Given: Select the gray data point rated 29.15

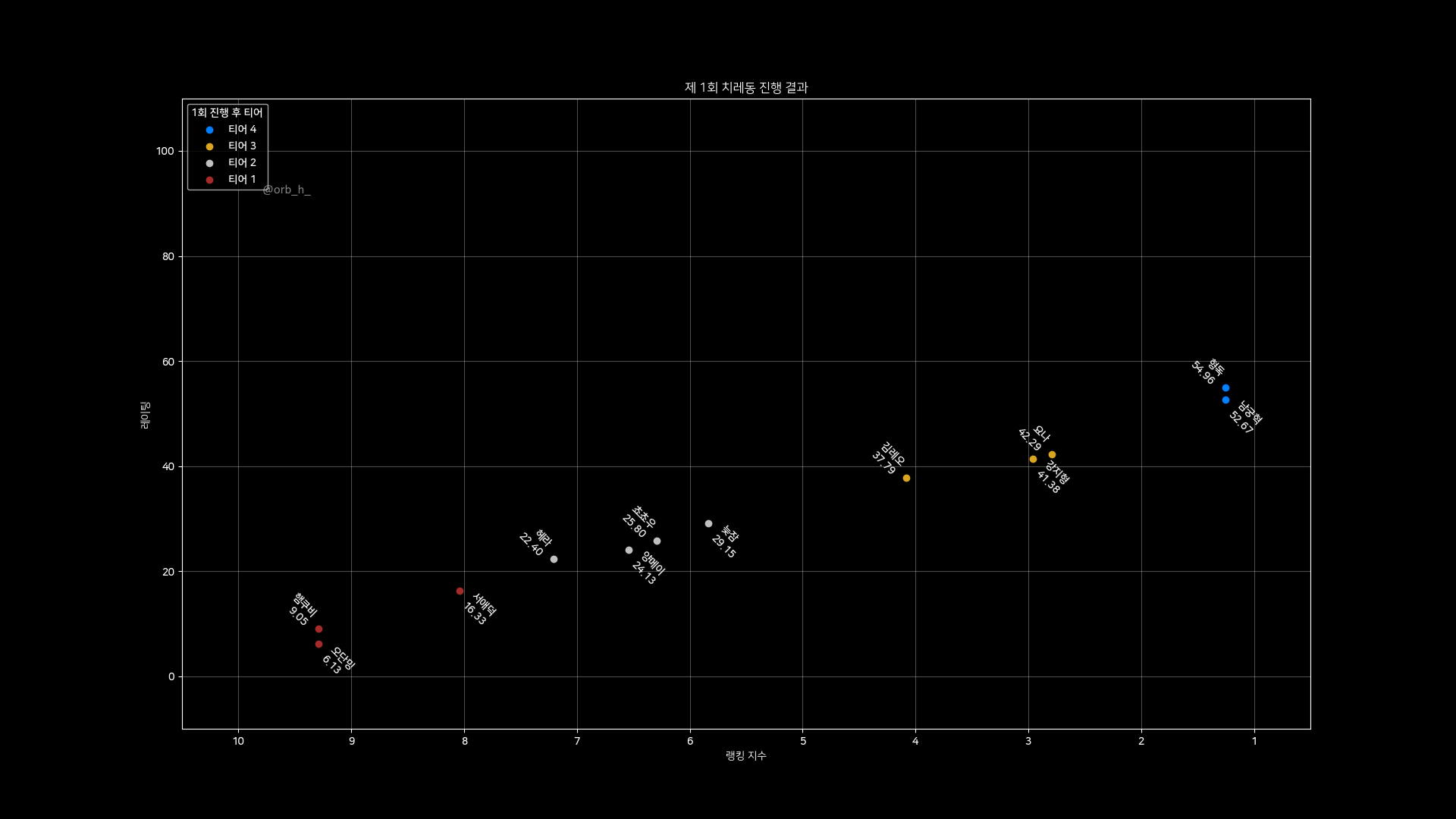Looking at the screenshot, I should pos(708,524).
